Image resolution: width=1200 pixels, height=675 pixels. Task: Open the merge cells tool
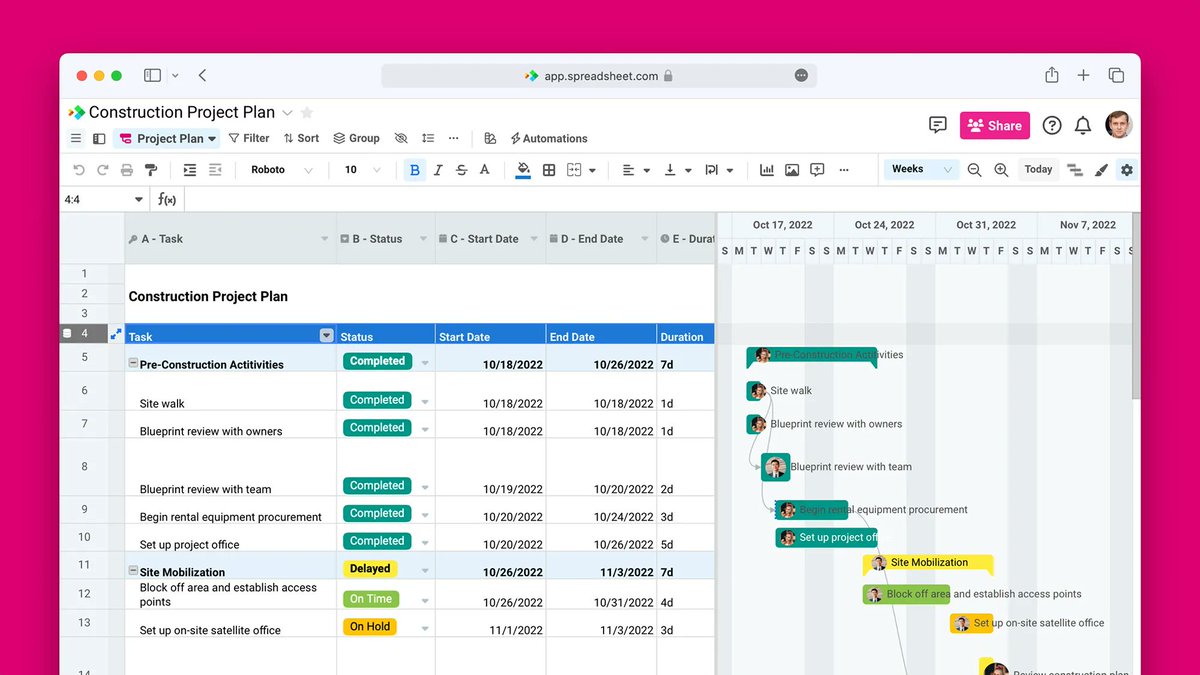pyautogui.click(x=576, y=170)
